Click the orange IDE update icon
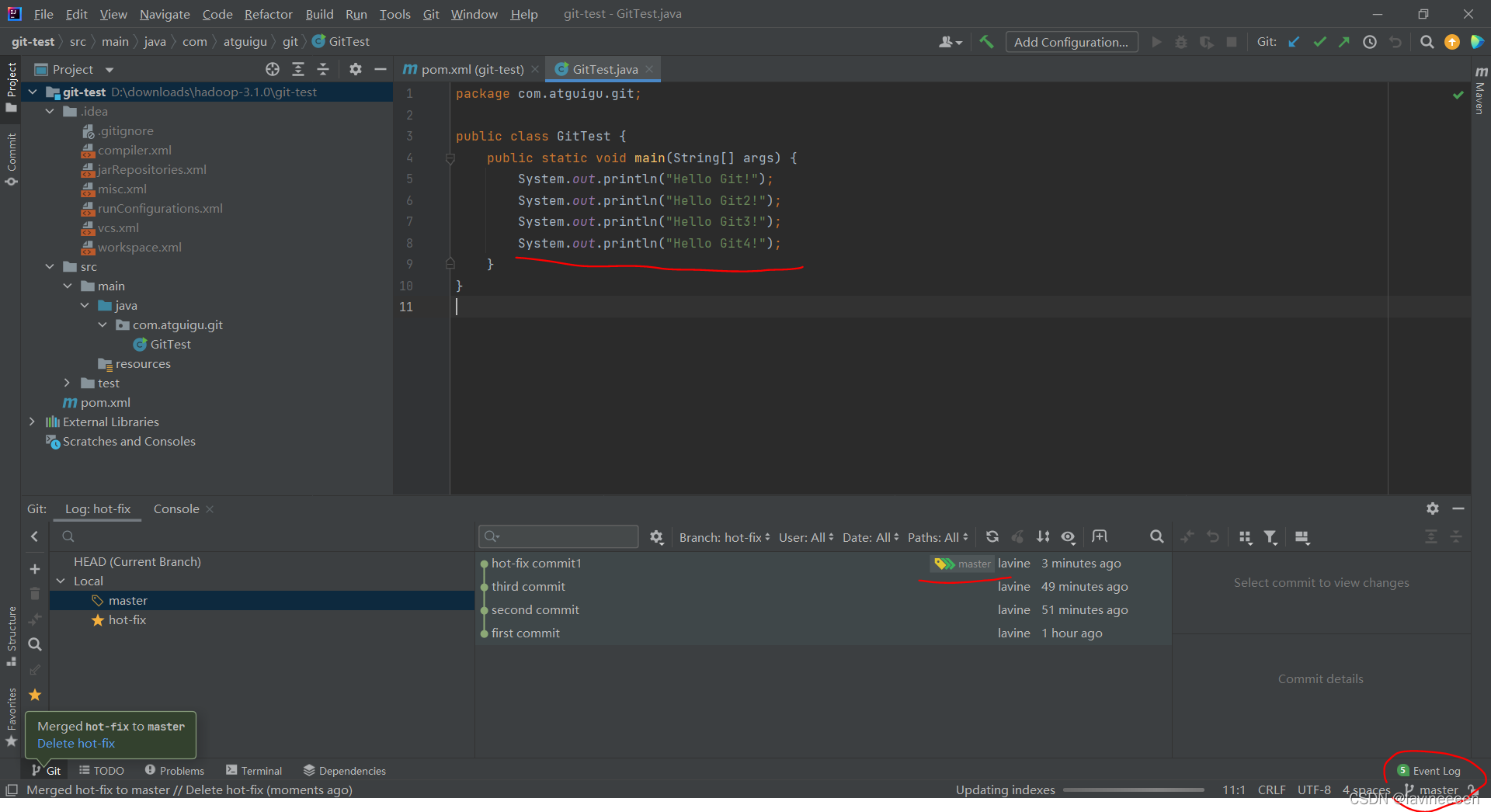This screenshot has height=812, width=1491. (1452, 42)
